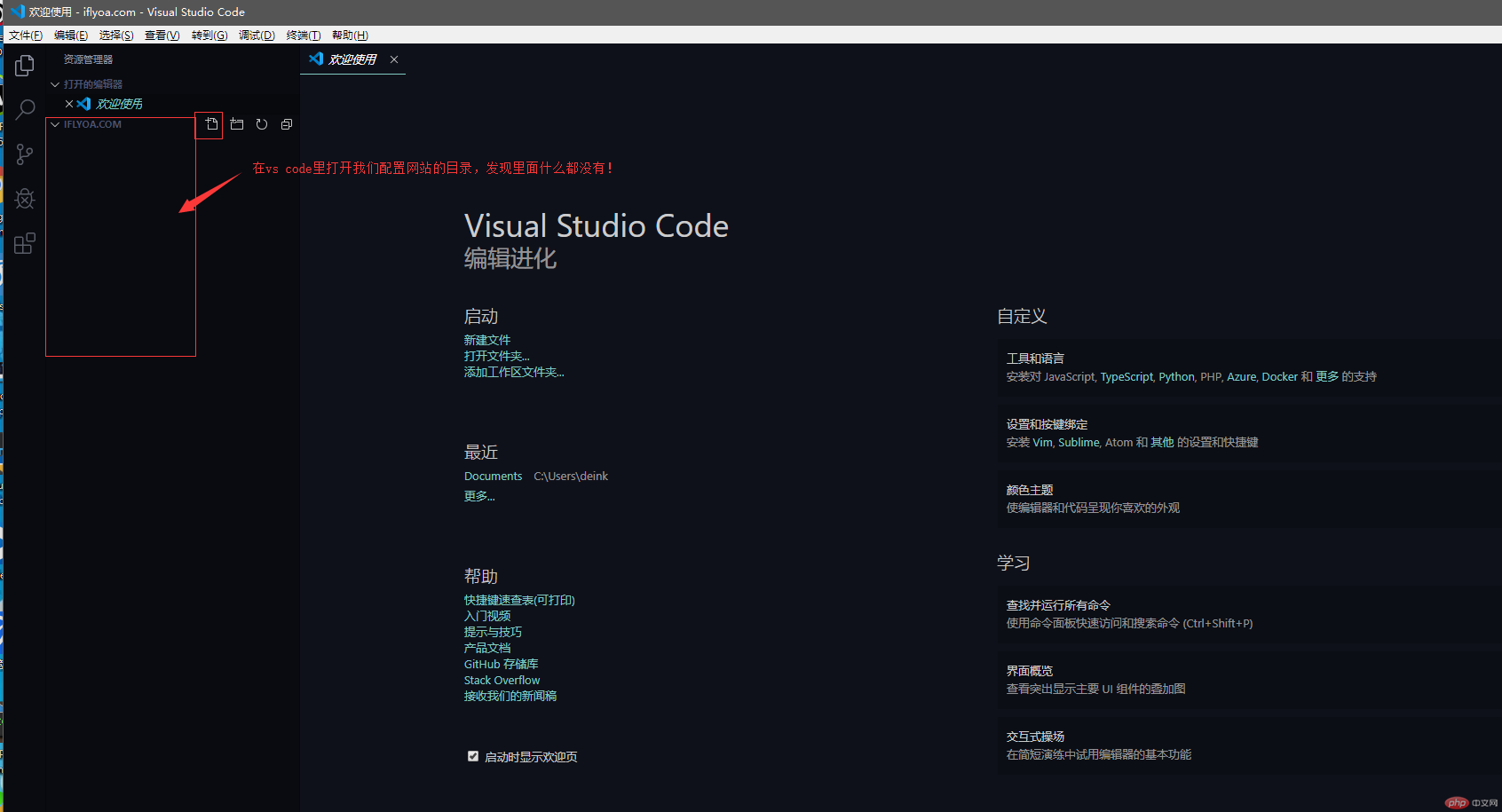The image size is (1502, 812).
Task: Click the Azure support link
Action: pos(1241,377)
